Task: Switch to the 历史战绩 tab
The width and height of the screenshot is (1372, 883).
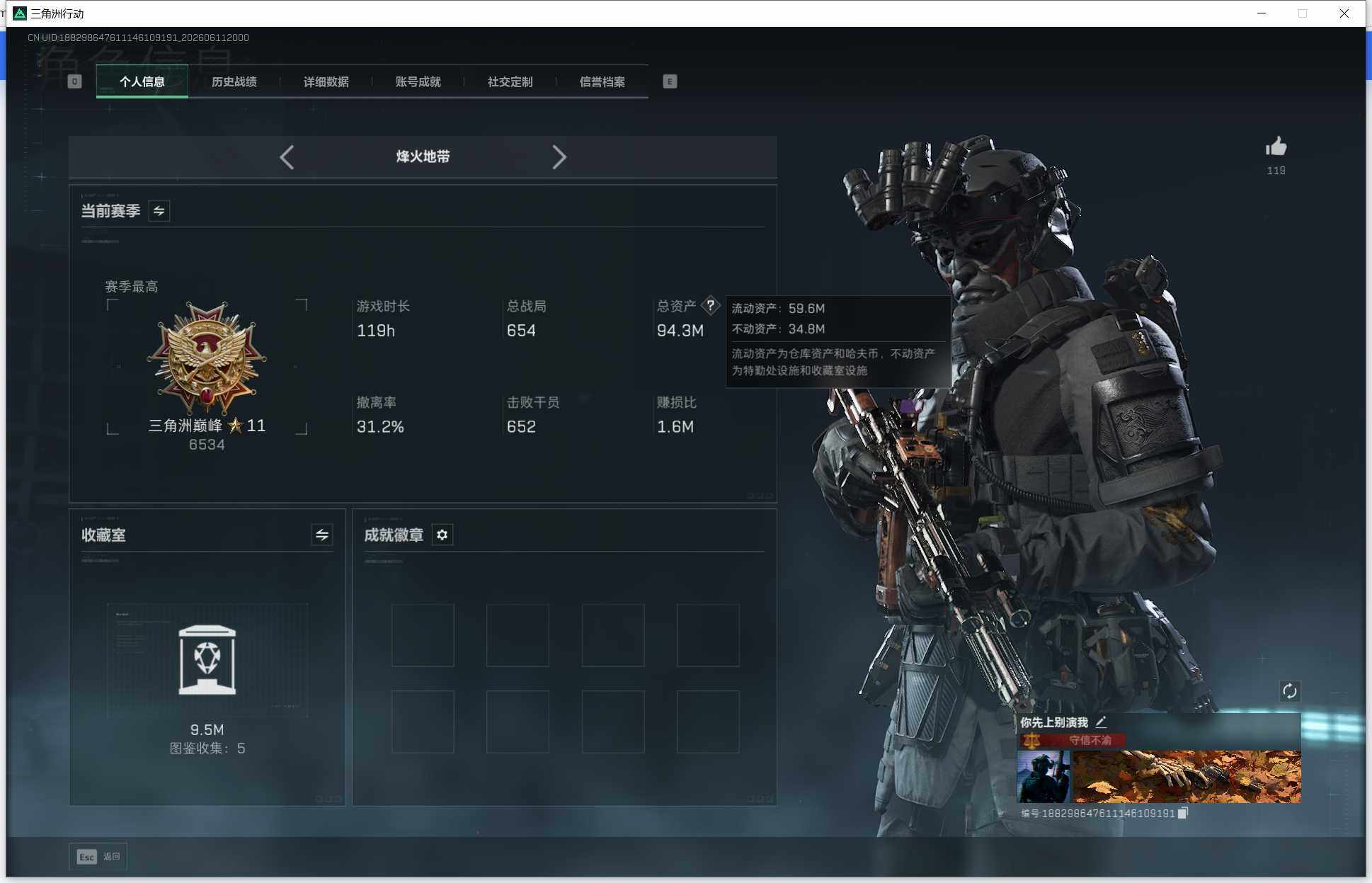Action: [234, 81]
